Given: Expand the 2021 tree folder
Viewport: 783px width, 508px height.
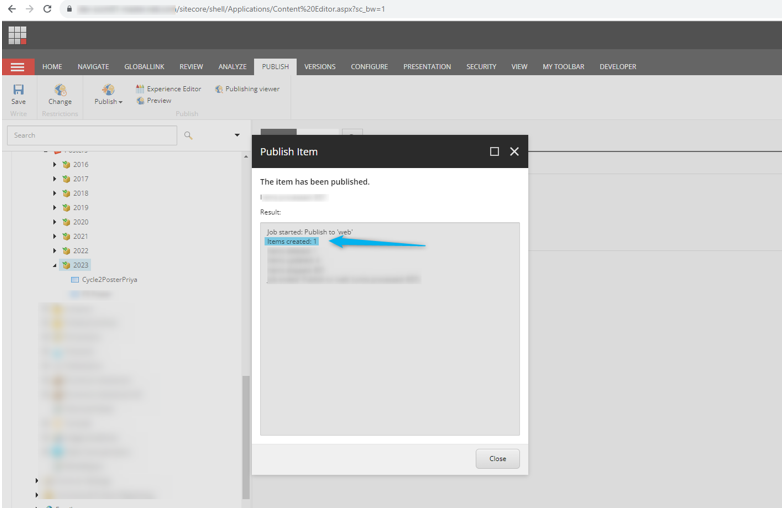Looking at the screenshot, I should (54, 237).
